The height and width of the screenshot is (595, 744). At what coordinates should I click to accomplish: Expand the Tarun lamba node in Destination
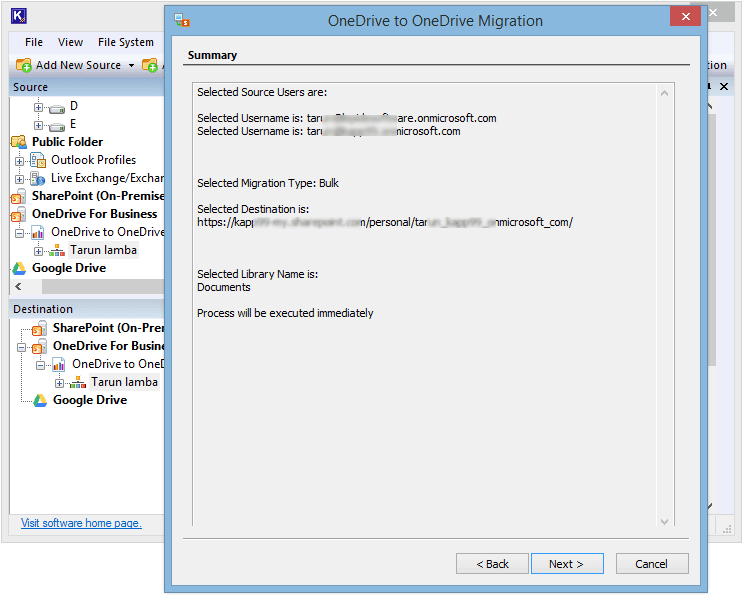coord(60,383)
